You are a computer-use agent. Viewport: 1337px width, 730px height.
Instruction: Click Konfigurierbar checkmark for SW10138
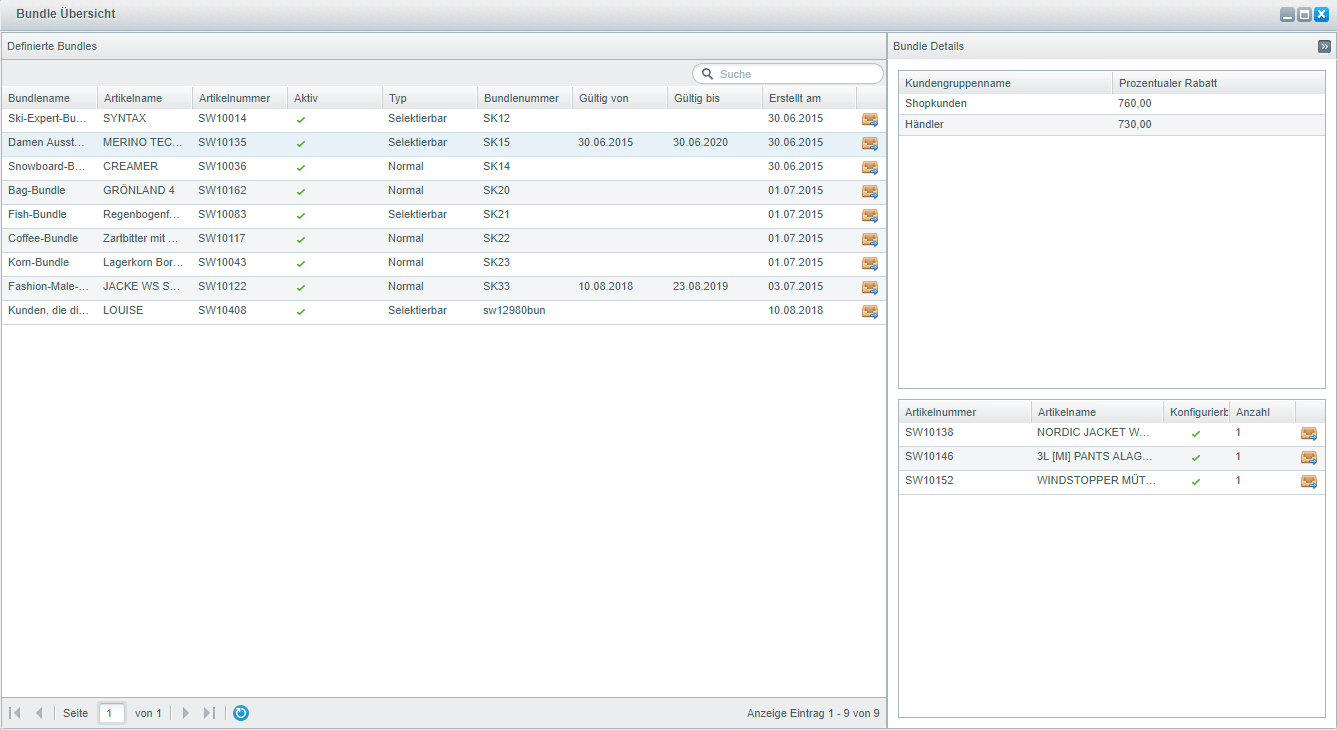coord(1195,433)
